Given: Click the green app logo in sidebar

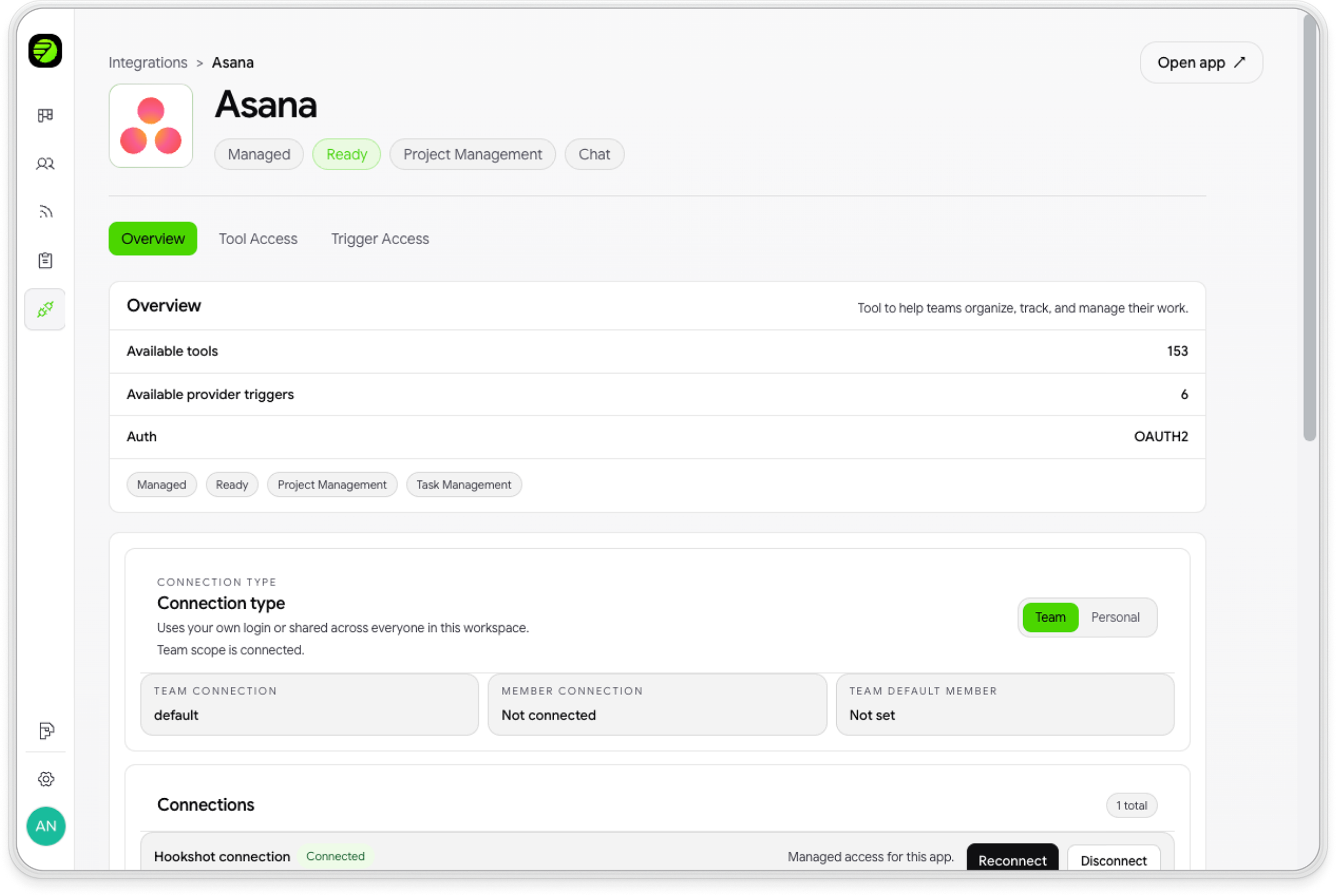Looking at the screenshot, I should pos(45,51).
